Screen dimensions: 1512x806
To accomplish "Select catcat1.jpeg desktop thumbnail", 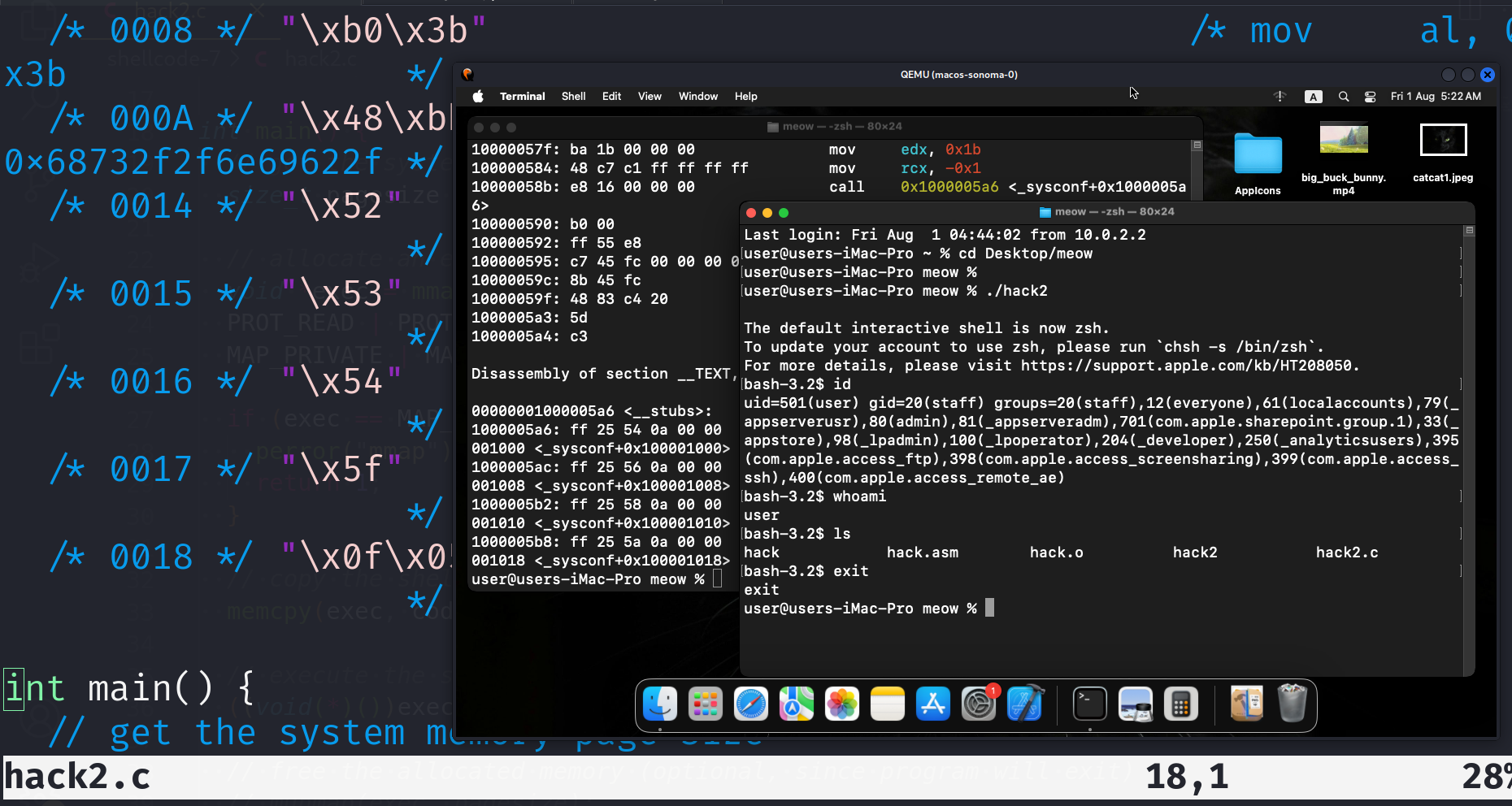I will (1443, 140).
